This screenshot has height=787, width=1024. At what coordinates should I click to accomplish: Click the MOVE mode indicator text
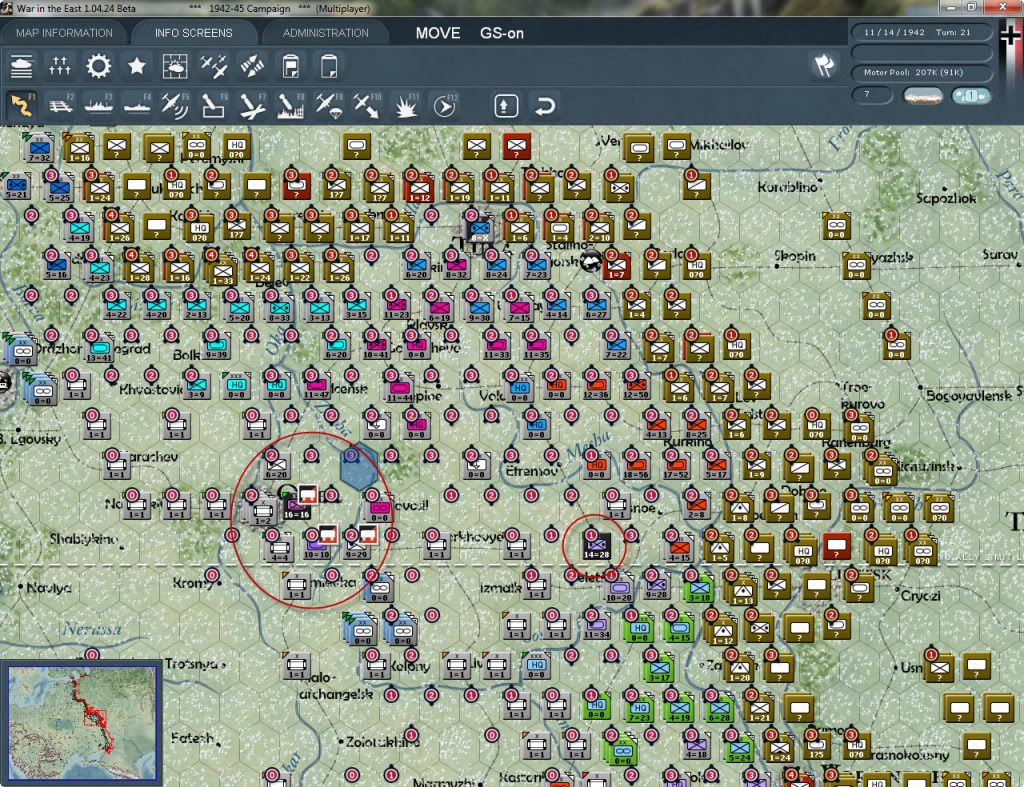click(x=438, y=33)
